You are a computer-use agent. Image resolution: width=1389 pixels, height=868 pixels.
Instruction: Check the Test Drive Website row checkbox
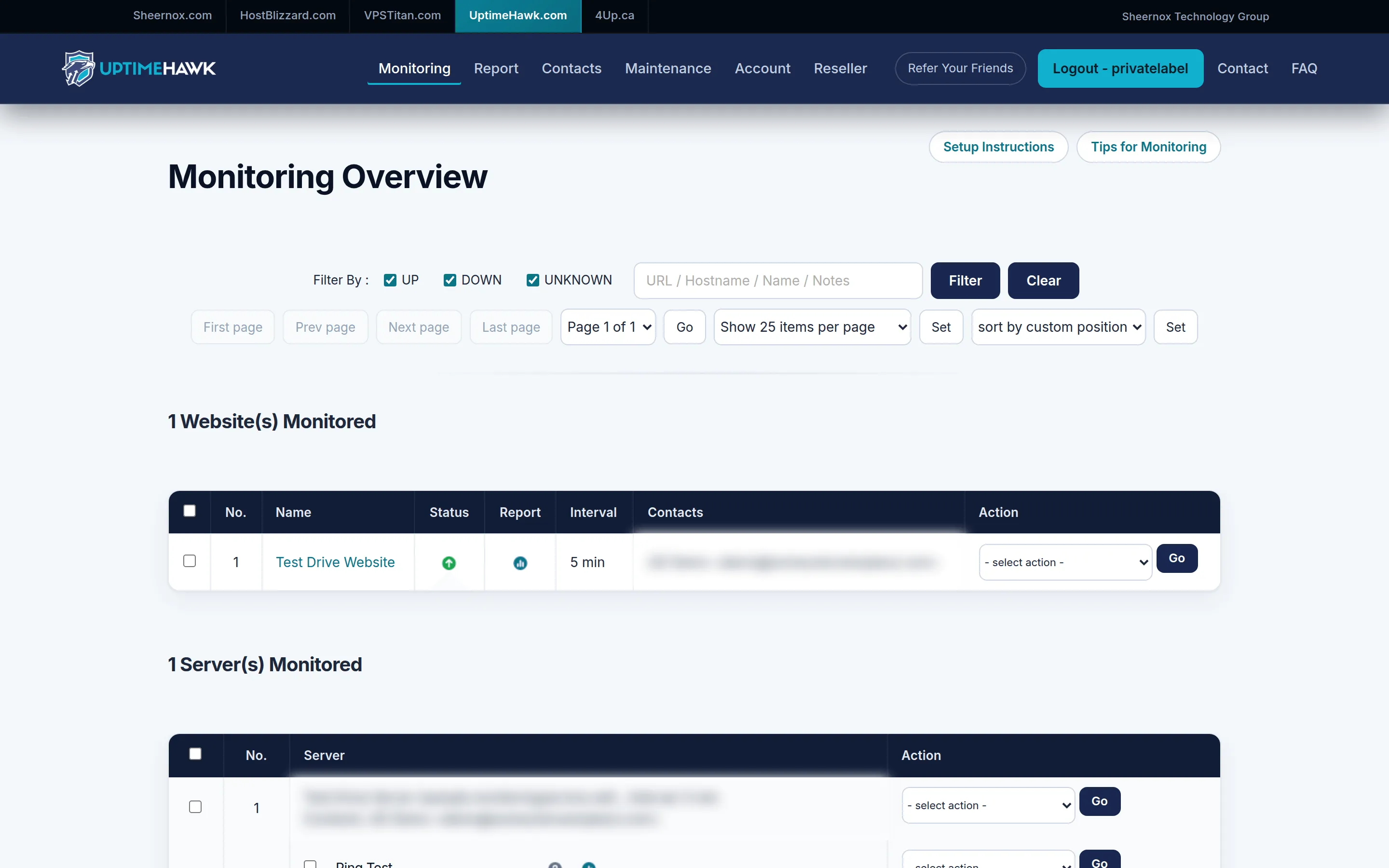(190, 561)
